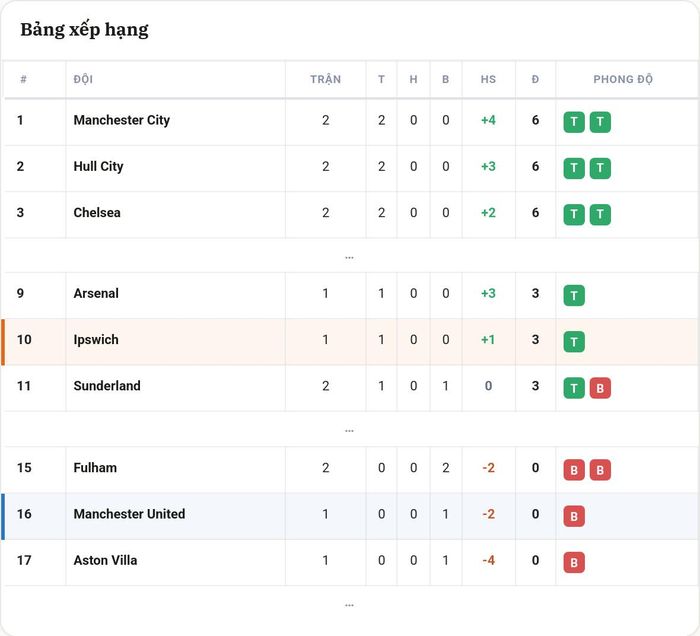Image resolution: width=700 pixels, height=636 pixels.
Task: Click Aston Villa's red B form badge
Action: point(574,562)
